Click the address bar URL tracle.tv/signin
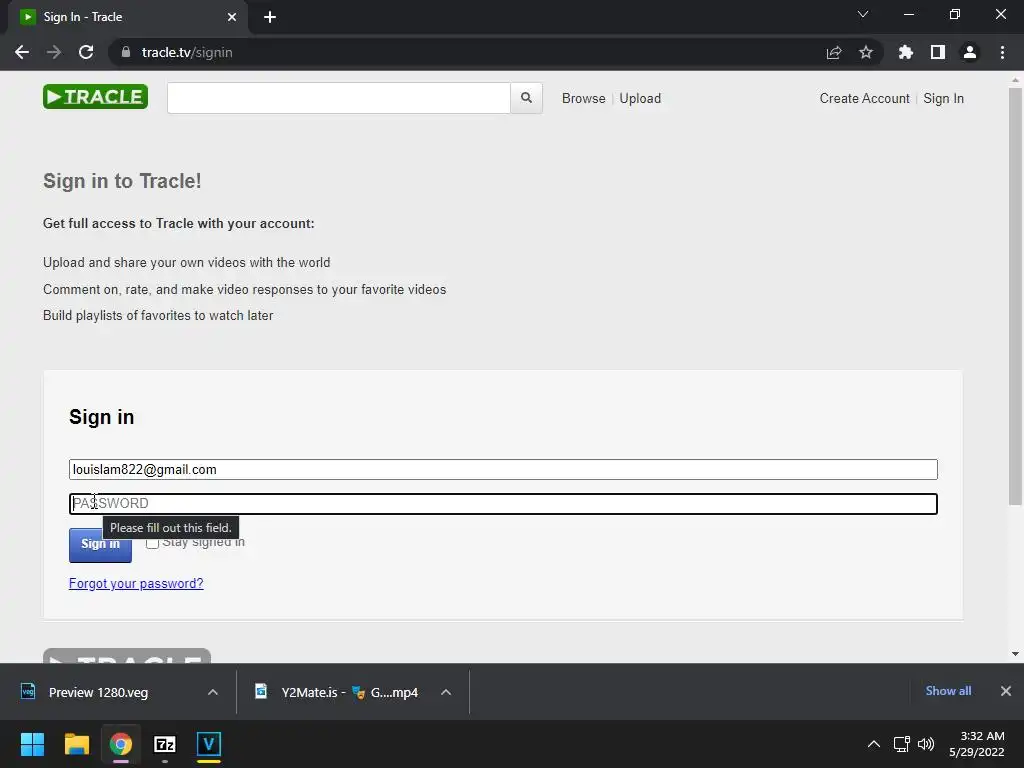 (187, 52)
